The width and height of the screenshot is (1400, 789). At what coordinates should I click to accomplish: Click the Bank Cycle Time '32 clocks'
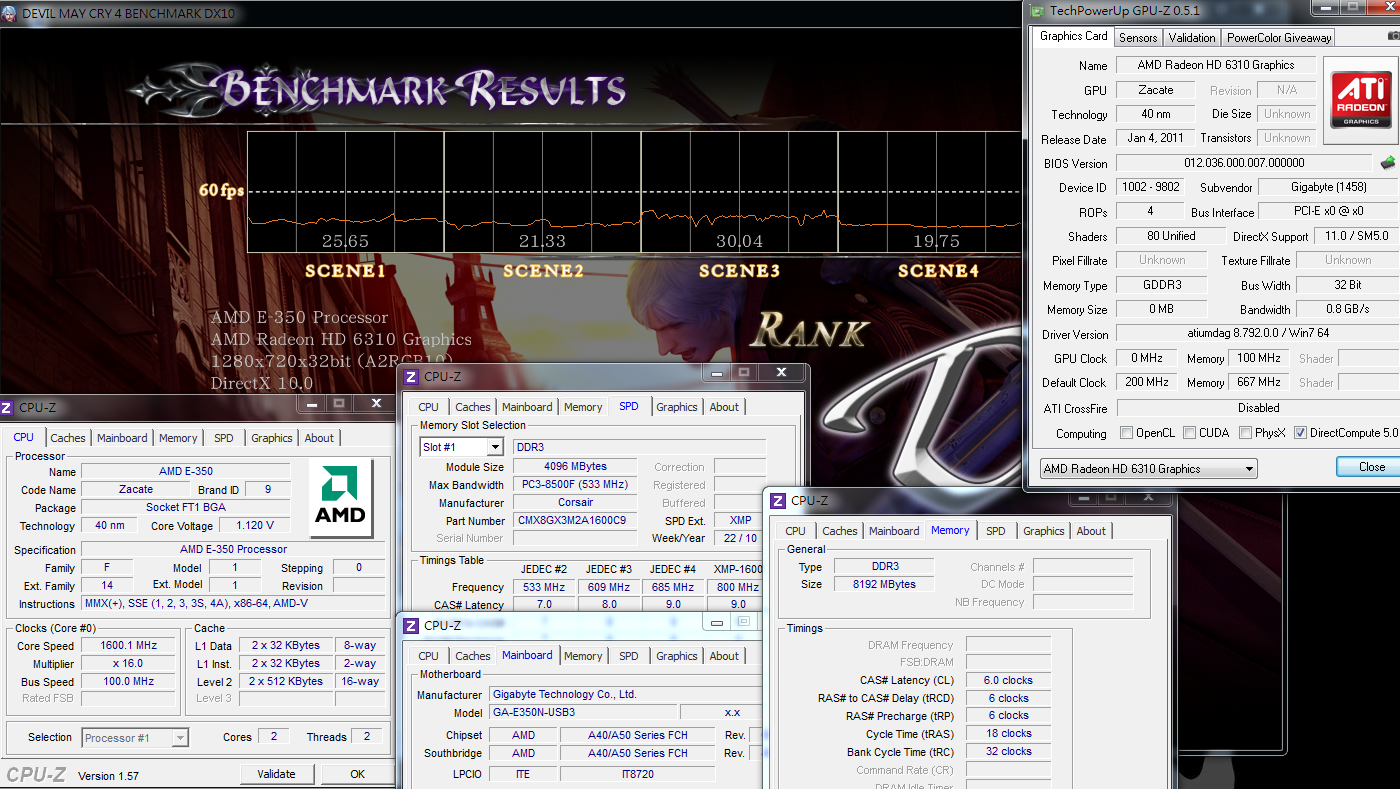1007,752
